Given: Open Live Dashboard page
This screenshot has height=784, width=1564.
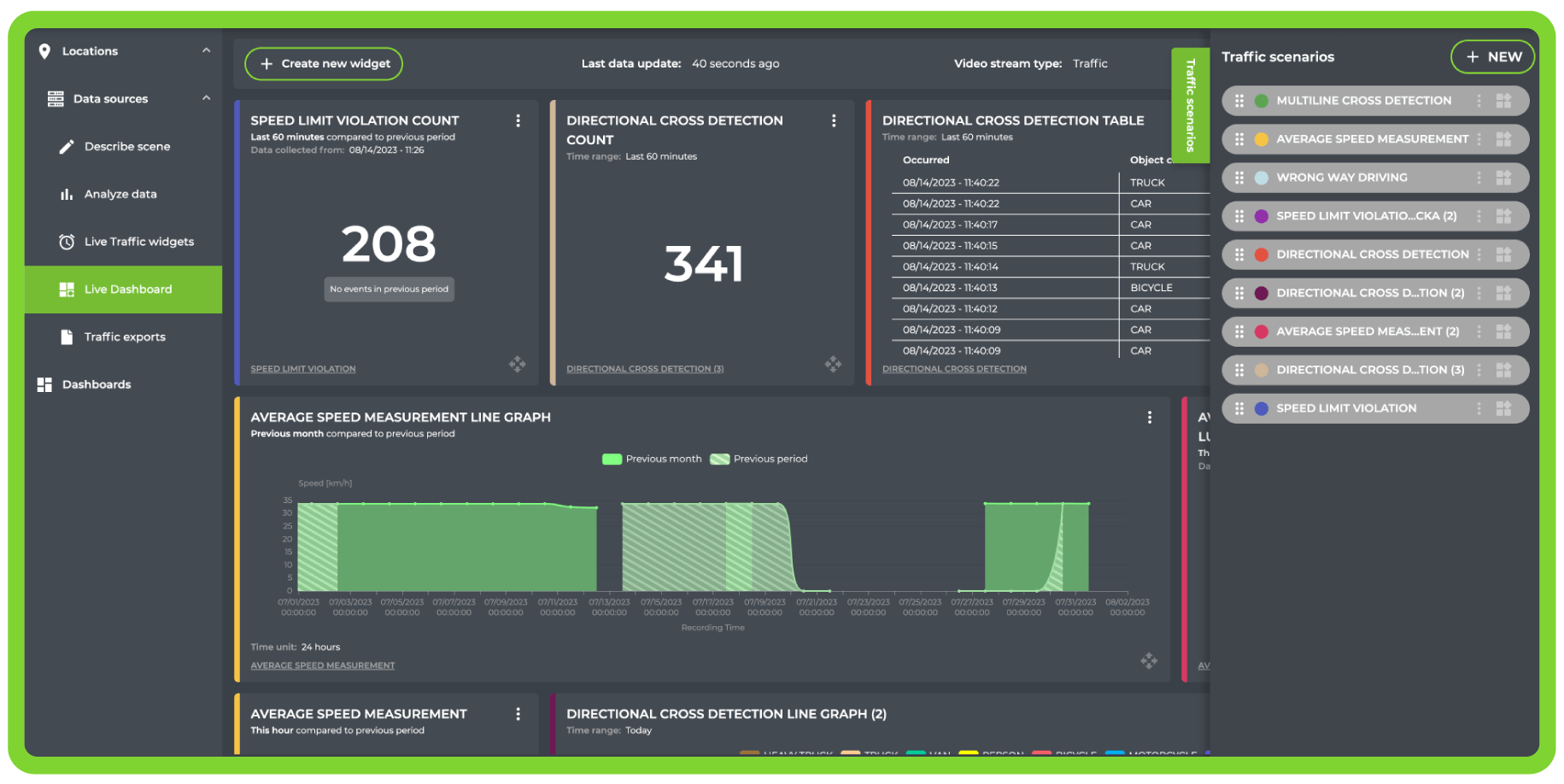Looking at the screenshot, I should tap(123, 290).
